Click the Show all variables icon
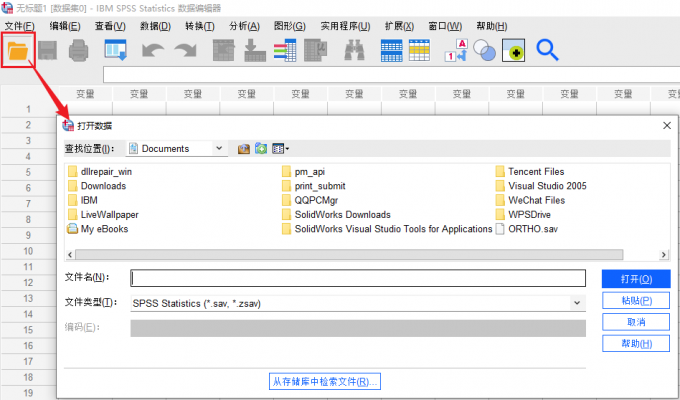Image resolution: width=680 pixels, height=400 pixels. 513,50
